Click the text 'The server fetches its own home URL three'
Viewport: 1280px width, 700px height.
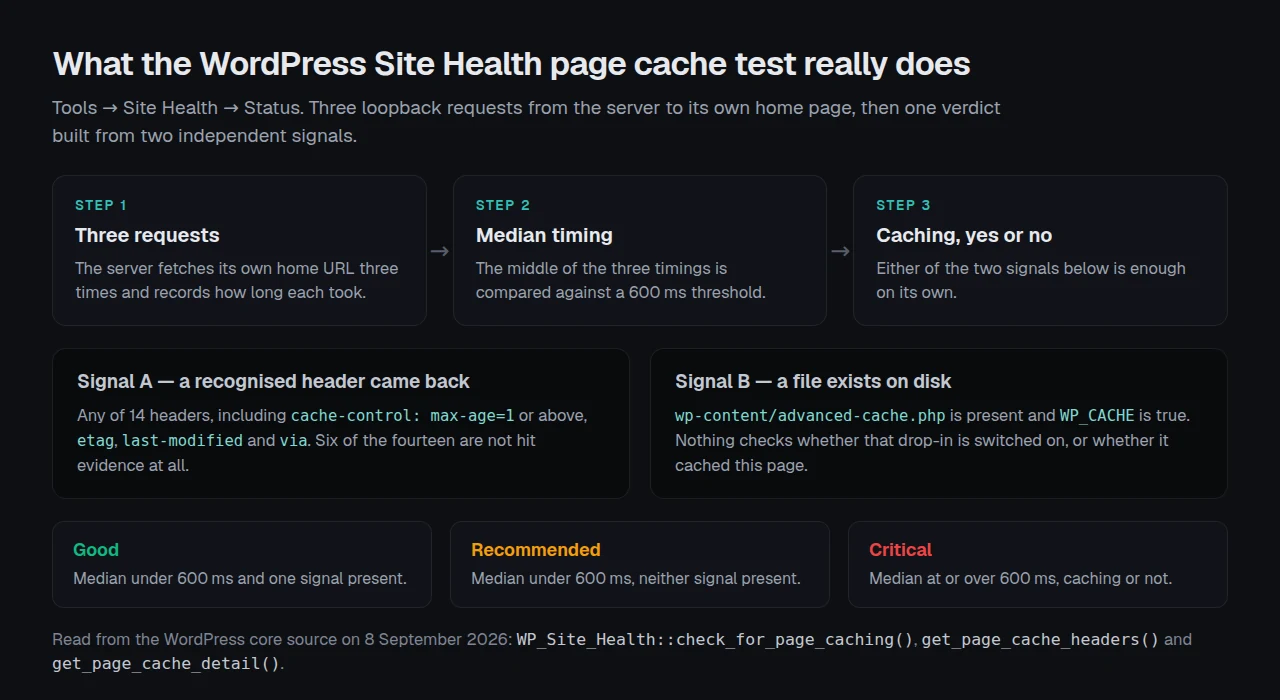tap(237, 268)
